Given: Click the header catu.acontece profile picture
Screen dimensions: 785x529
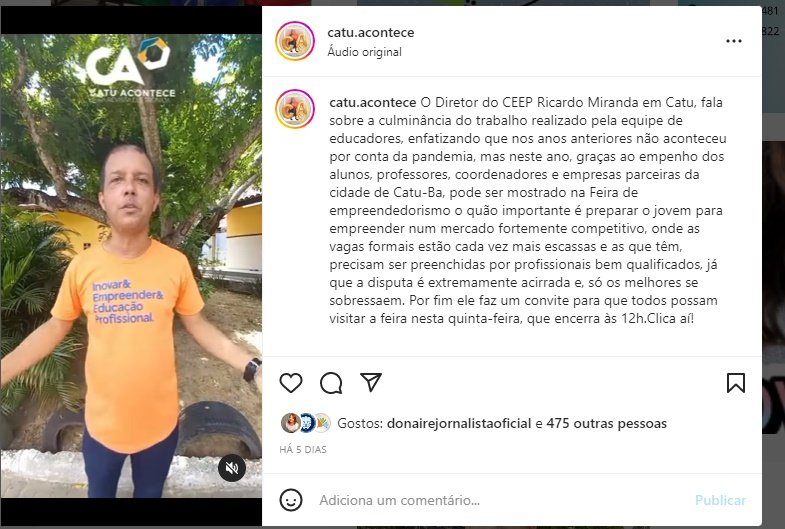Looking at the screenshot, I should [295, 41].
